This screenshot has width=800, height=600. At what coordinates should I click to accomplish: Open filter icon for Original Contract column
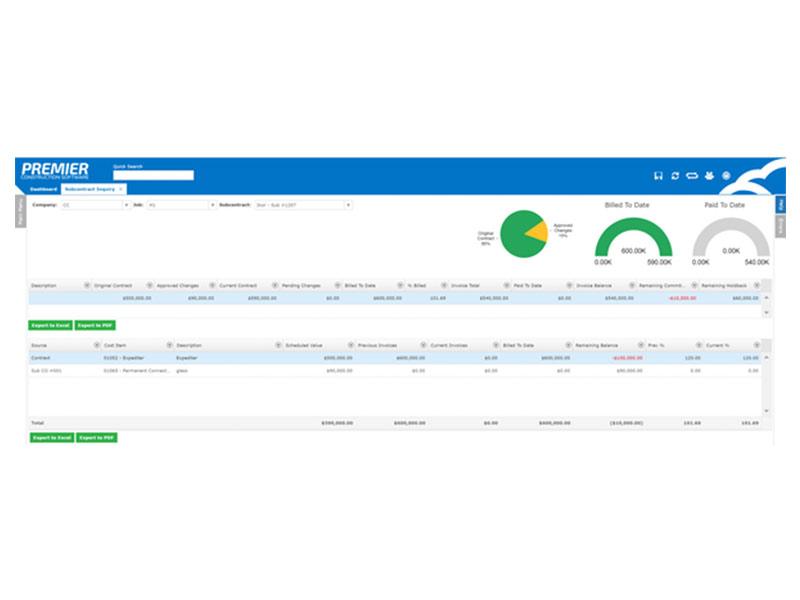pyautogui.click(x=150, y=285)
